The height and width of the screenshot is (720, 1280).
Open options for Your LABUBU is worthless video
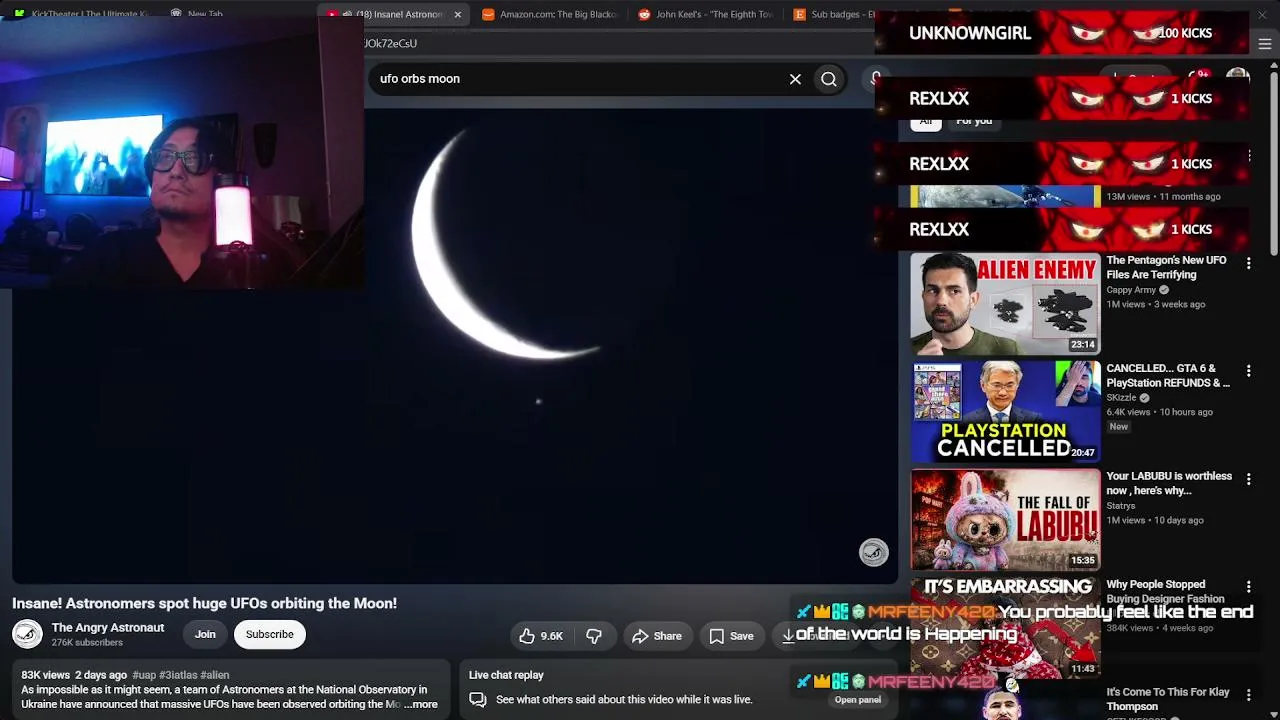pyautogui.click(x=1248, y=479)
